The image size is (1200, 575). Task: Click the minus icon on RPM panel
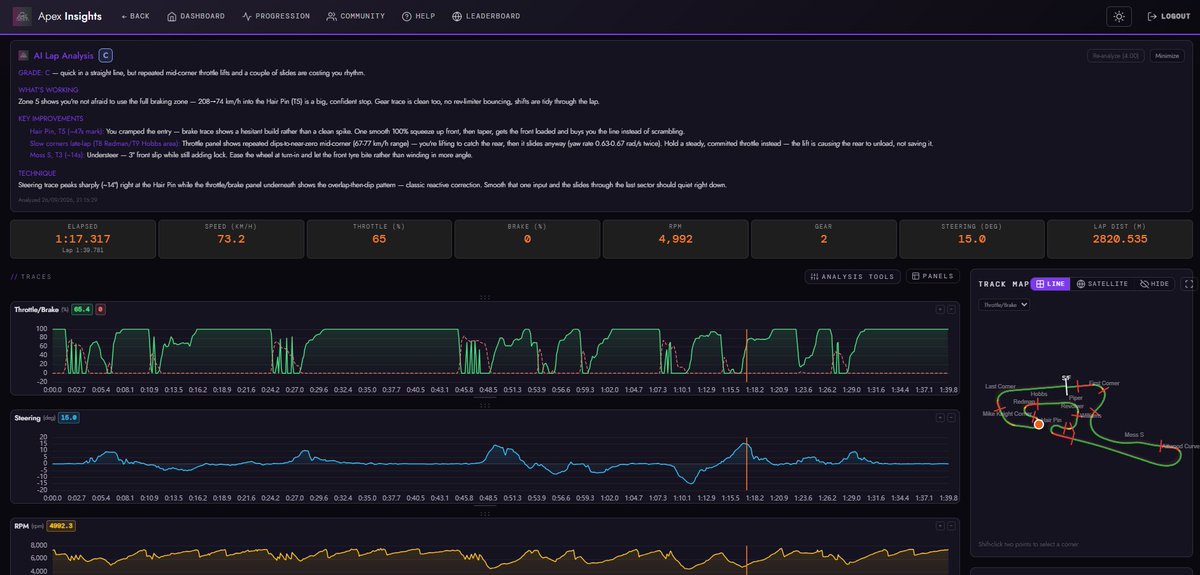click(952, 525)
